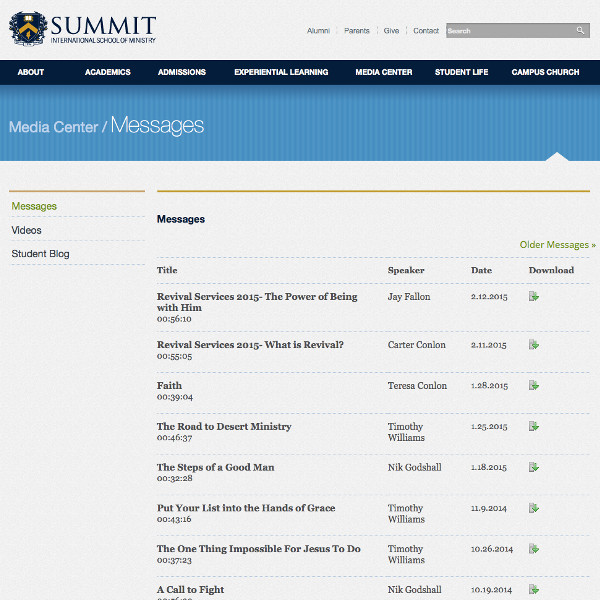Open the Student Life menu
Image resolution: width=600 pixels, height=600 pixels.
pyautogui.click(x=461, y=72)
